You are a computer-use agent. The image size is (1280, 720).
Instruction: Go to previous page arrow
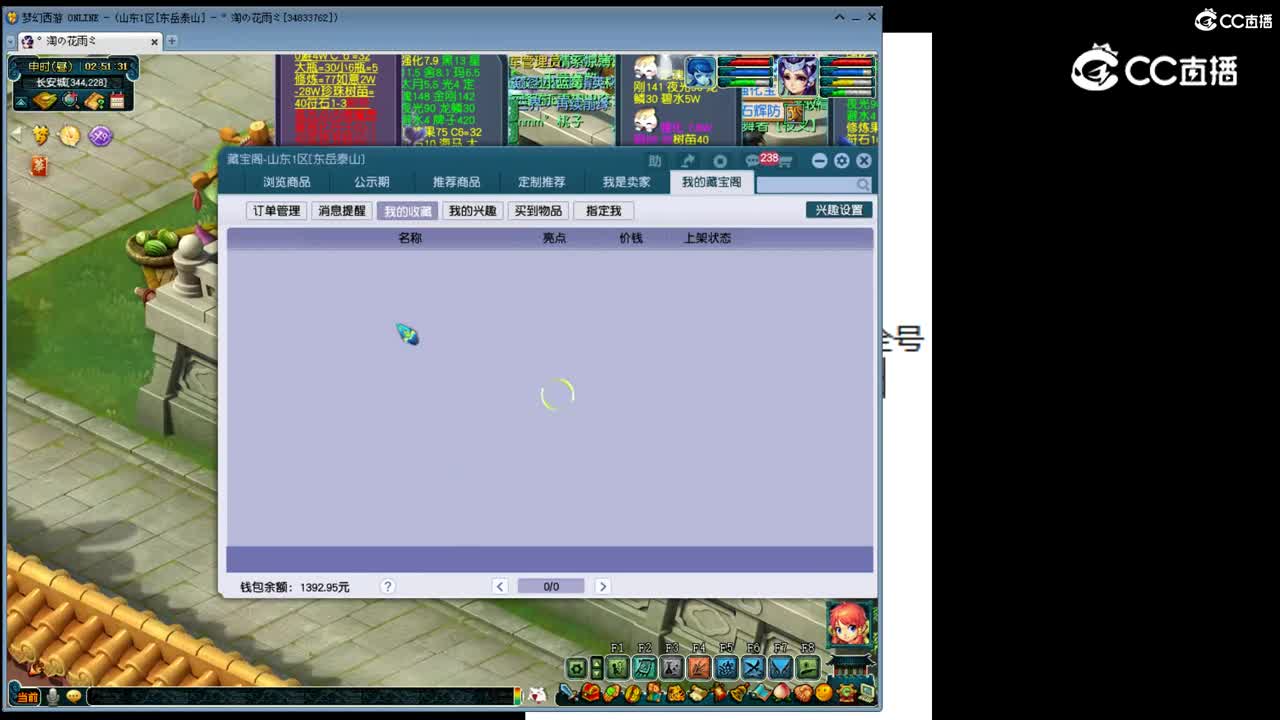click(500, 587)
